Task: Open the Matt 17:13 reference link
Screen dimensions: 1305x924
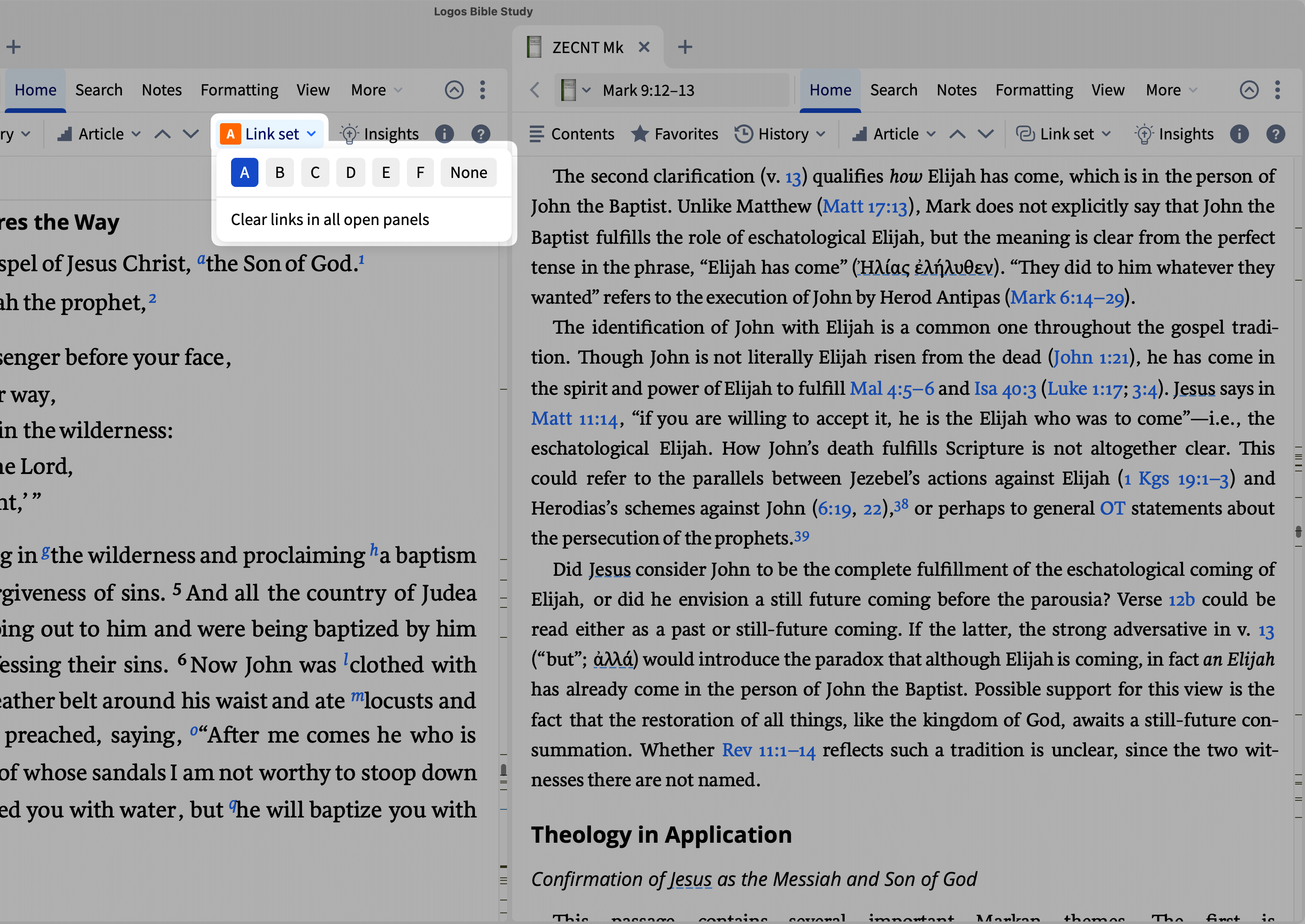Action: coord(865,207)
